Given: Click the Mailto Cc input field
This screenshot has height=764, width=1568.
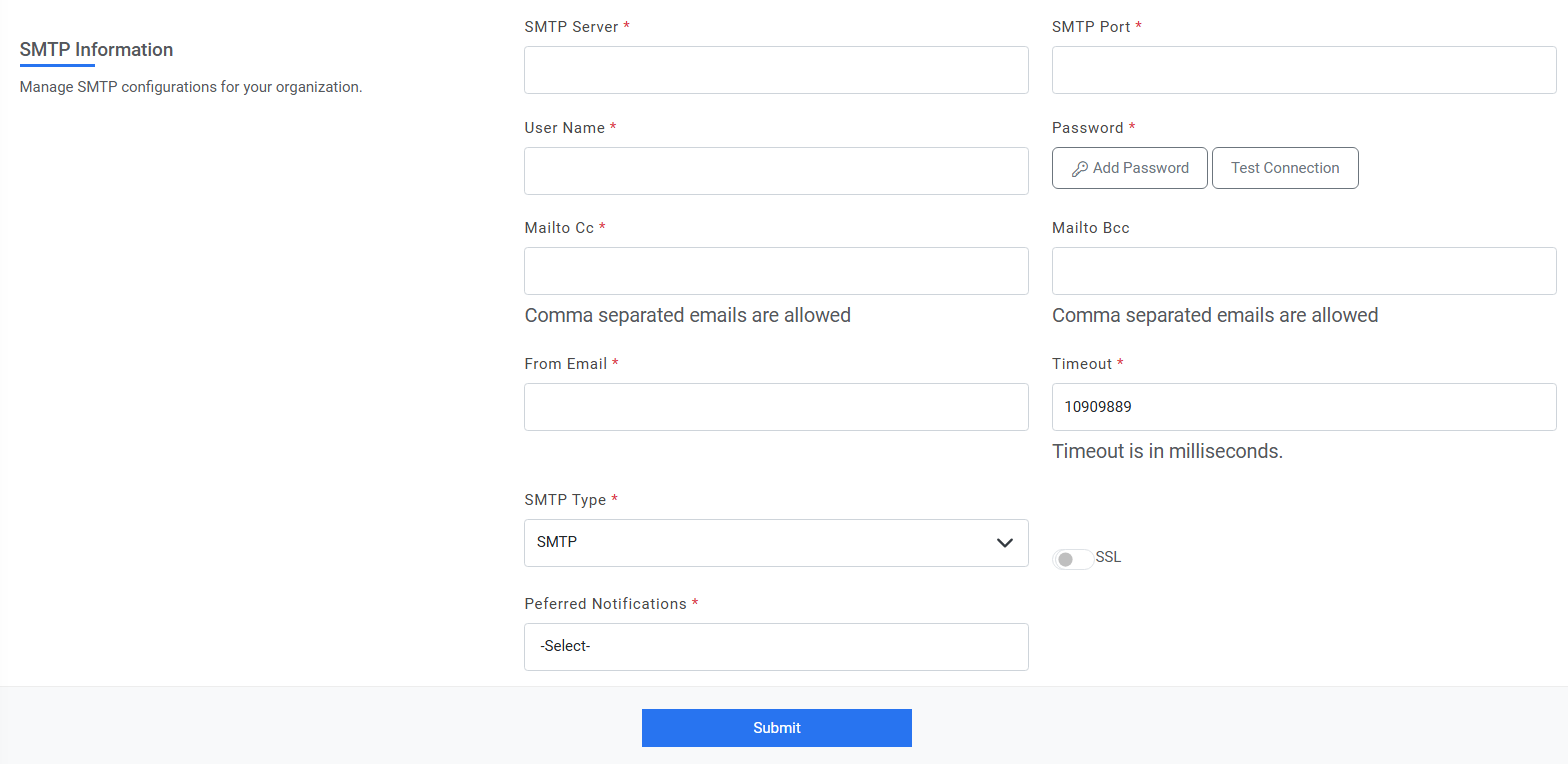Looking at the screenshot, I should [x=775, y=271].
